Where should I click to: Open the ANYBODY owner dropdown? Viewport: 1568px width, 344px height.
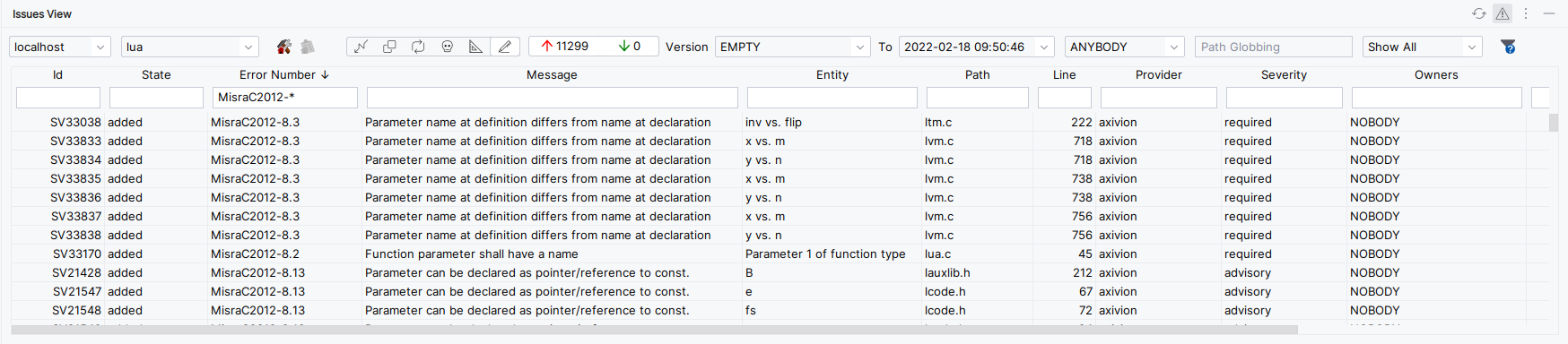[x=1125, y=47]
